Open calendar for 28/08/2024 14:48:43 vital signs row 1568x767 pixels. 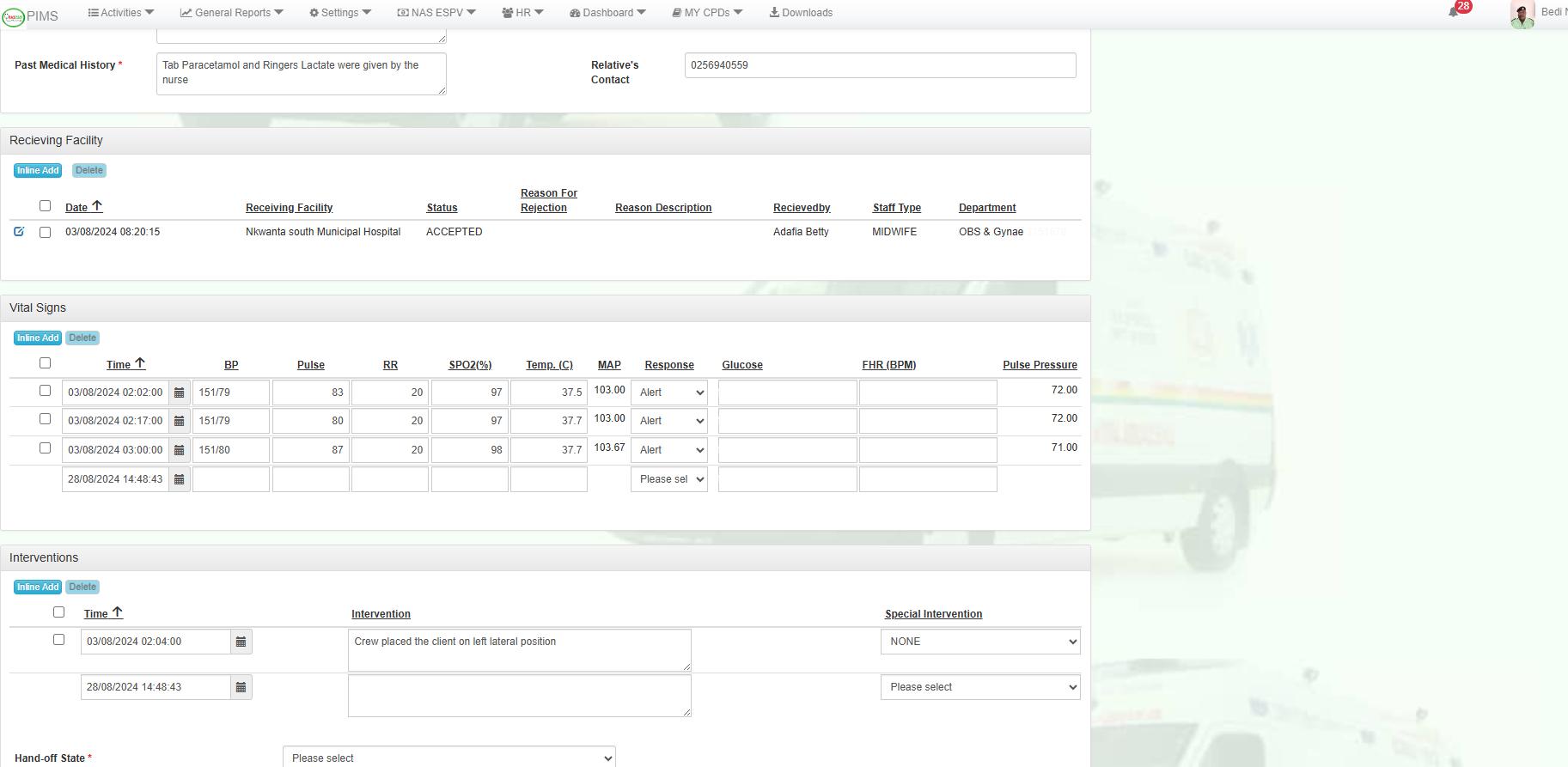(x=180, y=479)
